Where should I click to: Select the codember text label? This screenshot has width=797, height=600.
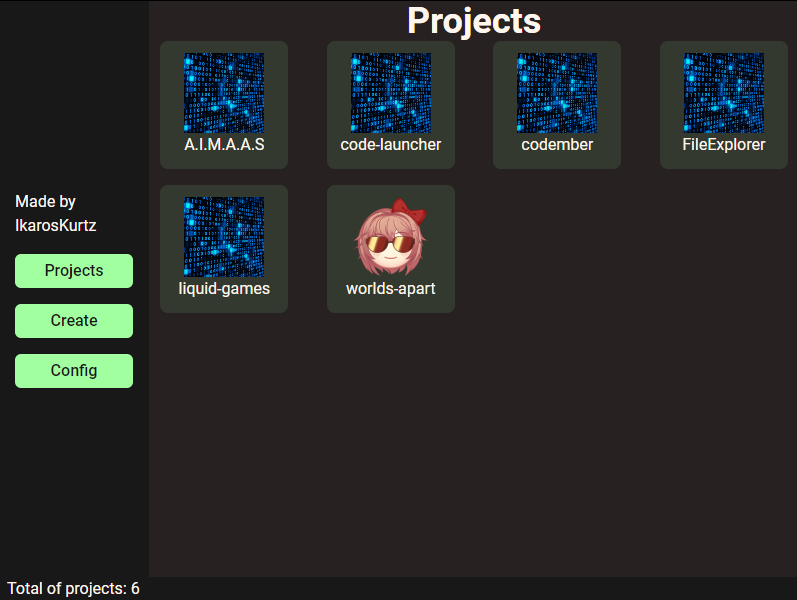pos(557,145)
